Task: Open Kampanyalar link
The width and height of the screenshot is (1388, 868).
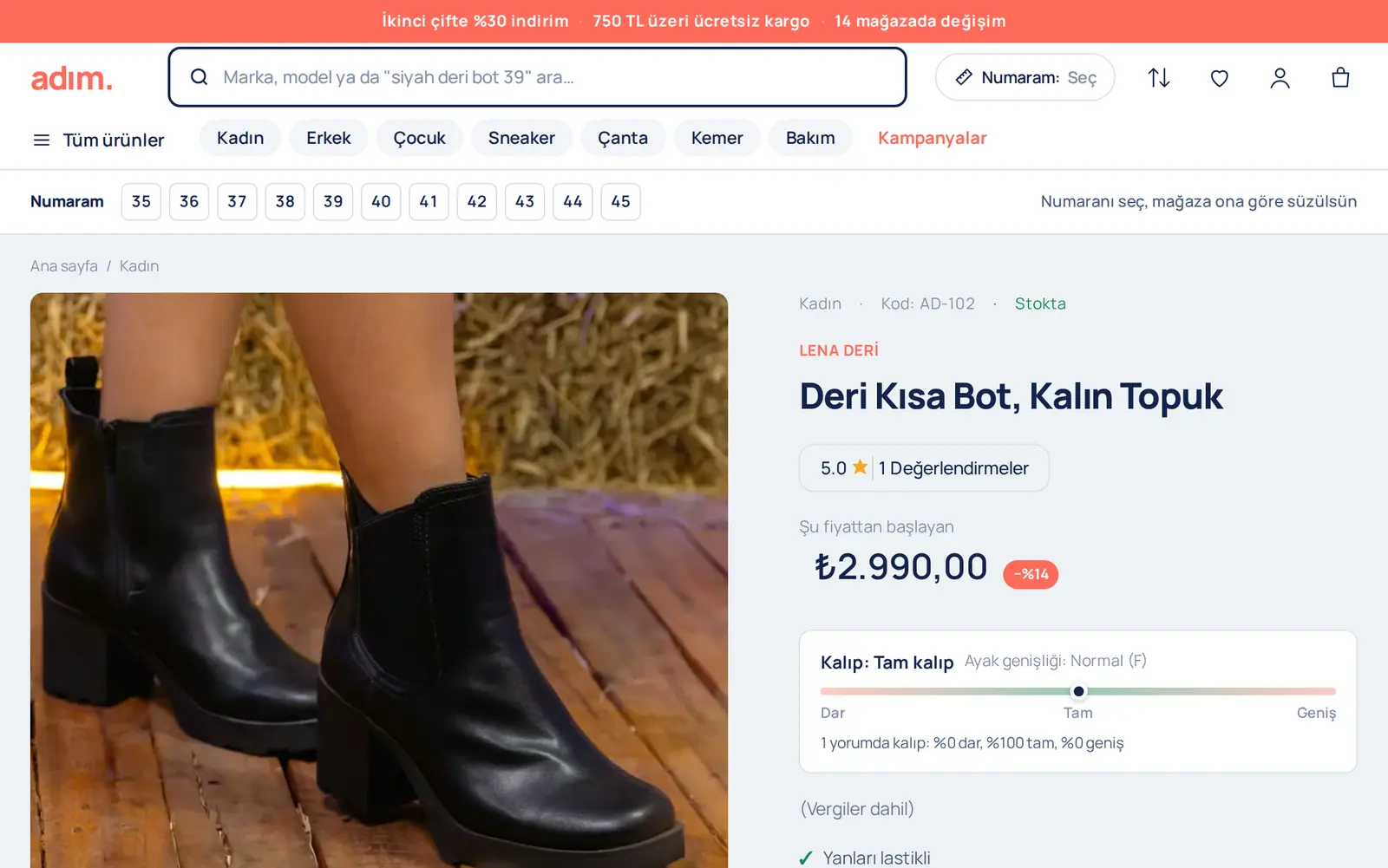Action: (933, 138)
